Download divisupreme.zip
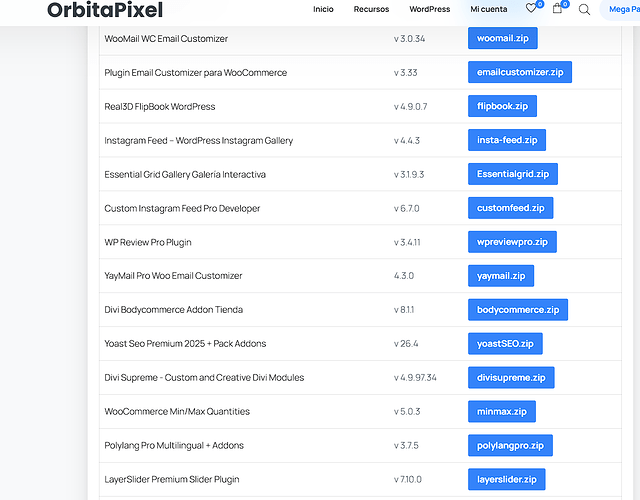Screen dimensions: 640x500 [x=511, y=378]
